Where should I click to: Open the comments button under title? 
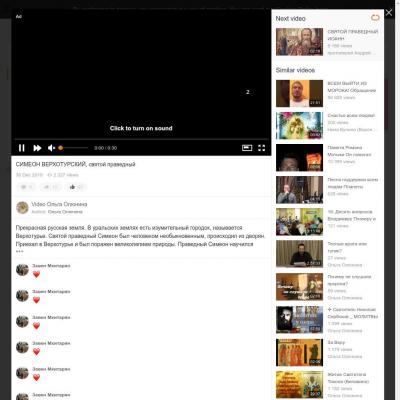[x=26, y=187]
